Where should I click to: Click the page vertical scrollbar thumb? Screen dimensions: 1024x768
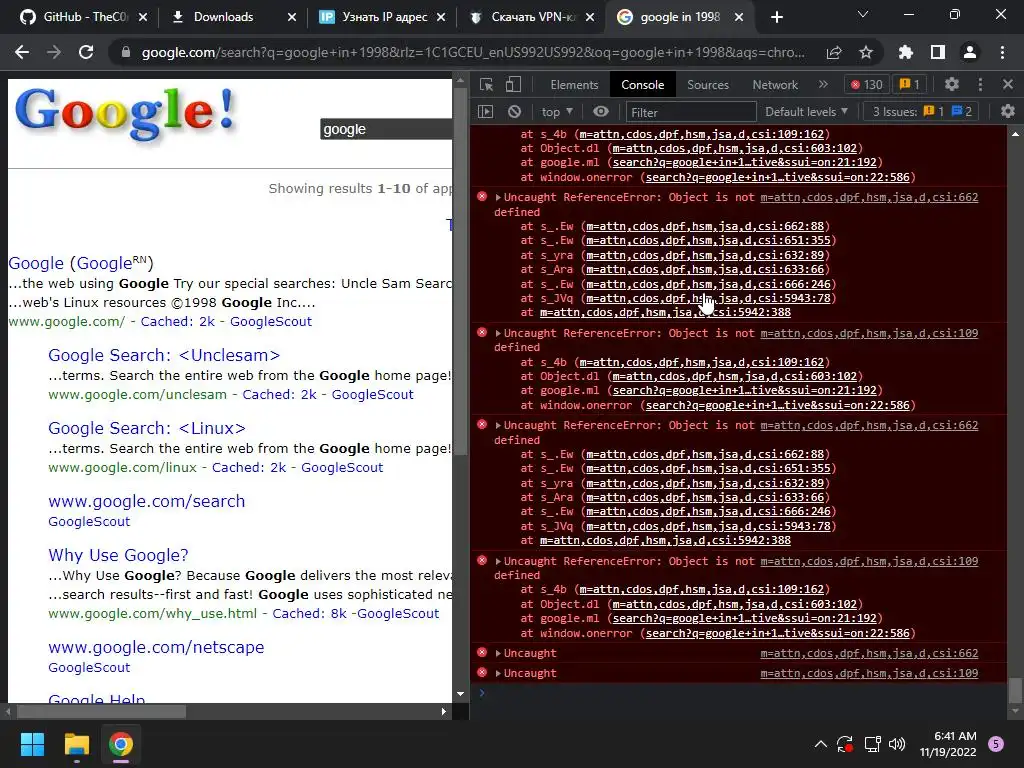[x=460, y=273]
